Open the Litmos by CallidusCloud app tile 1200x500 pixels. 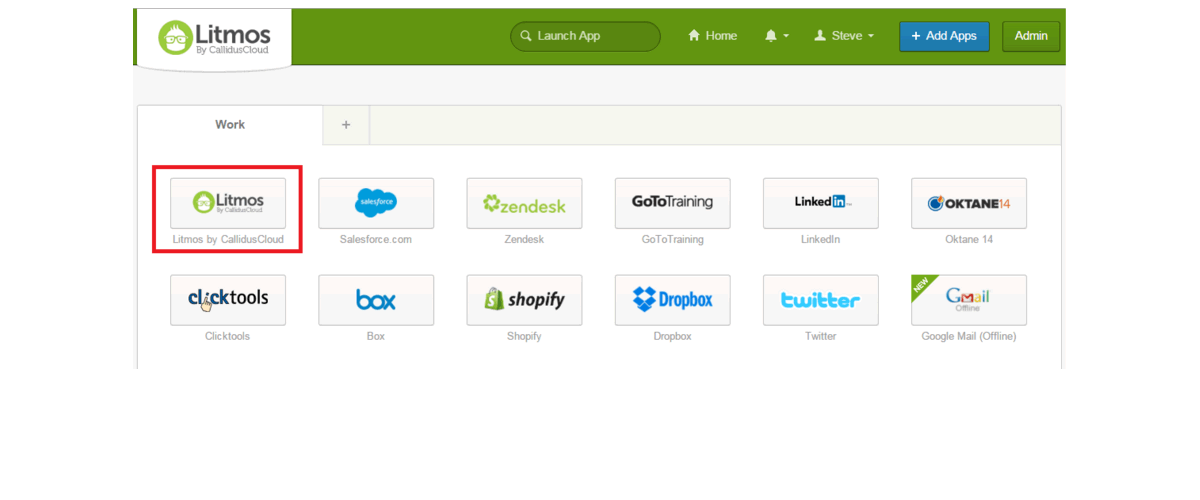228,203
